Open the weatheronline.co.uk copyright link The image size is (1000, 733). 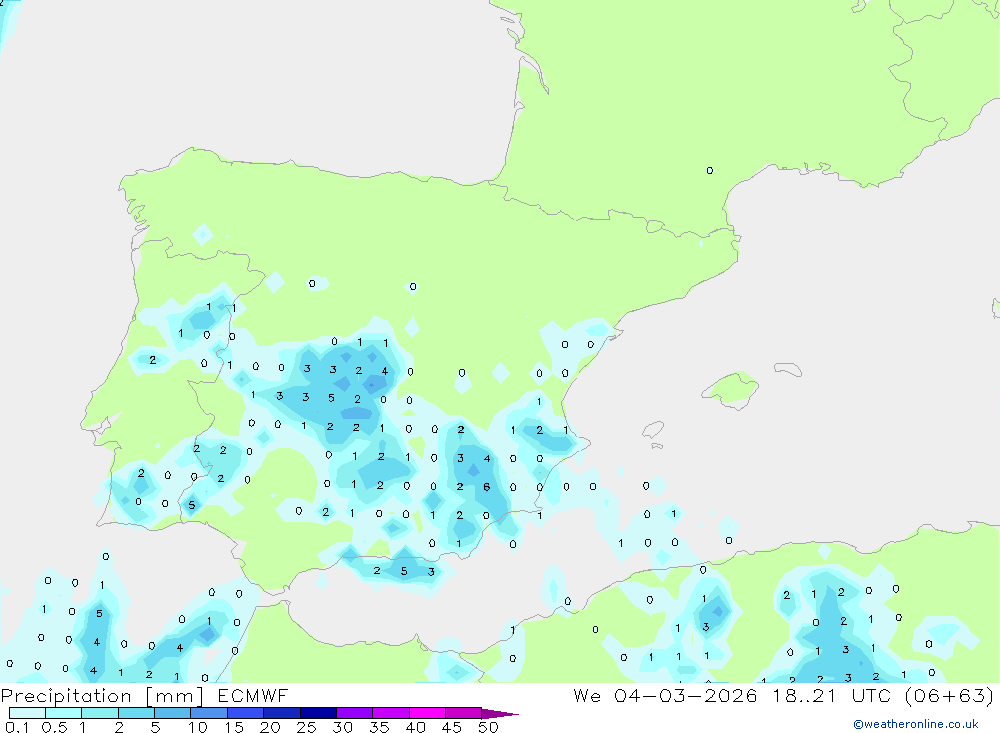tap(915, 724)
